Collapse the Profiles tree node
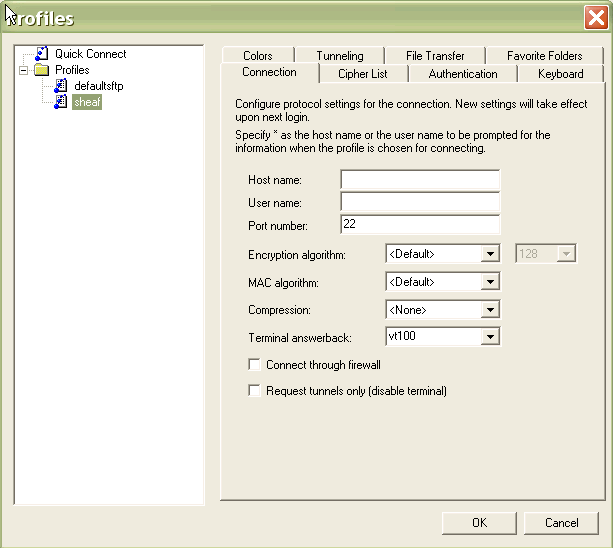Viewport: 613px width, 548px height. pos(23,70)
